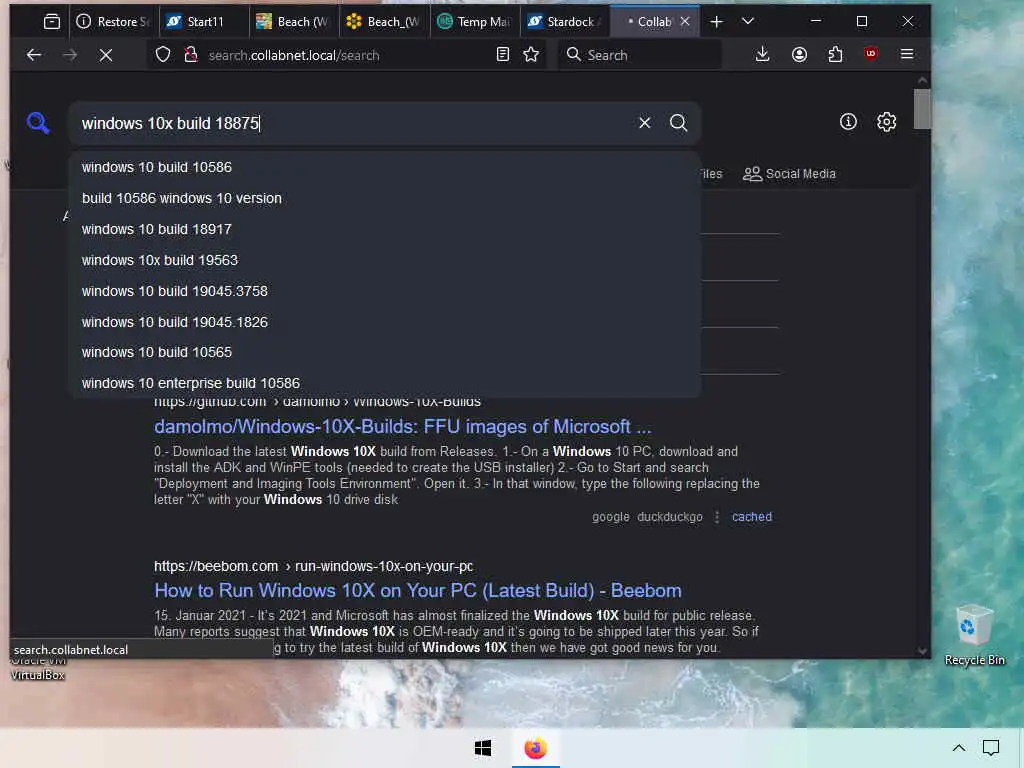The image size is (1024, 768).
Task: Open search preferences gear icon
Action: pos(886,121)
